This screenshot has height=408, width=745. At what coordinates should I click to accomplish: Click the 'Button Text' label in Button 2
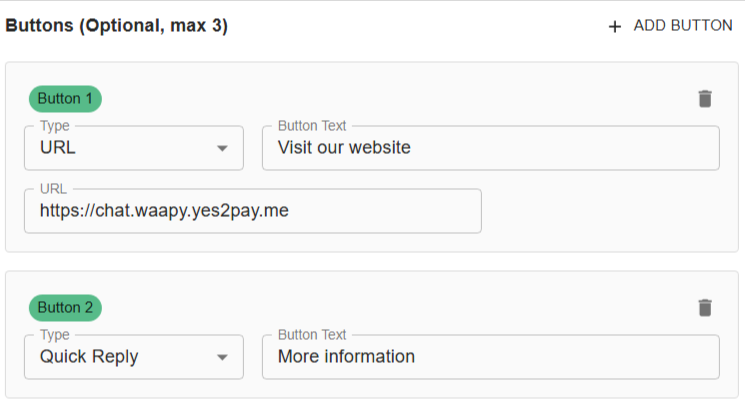pos(312,335)
